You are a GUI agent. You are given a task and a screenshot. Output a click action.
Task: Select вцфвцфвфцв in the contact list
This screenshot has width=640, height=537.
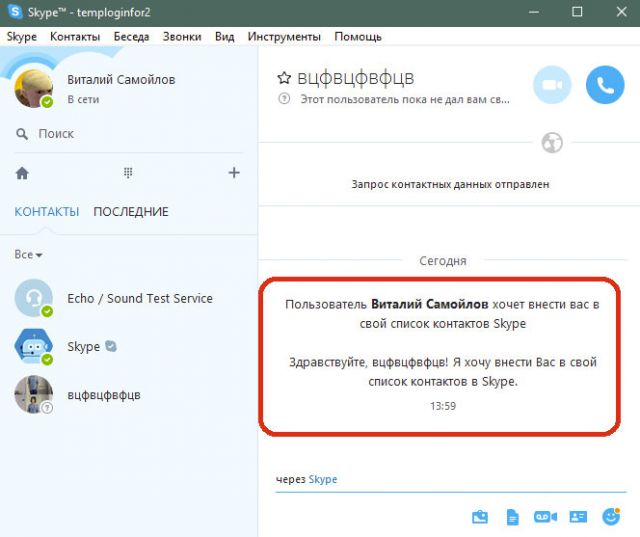129,395
